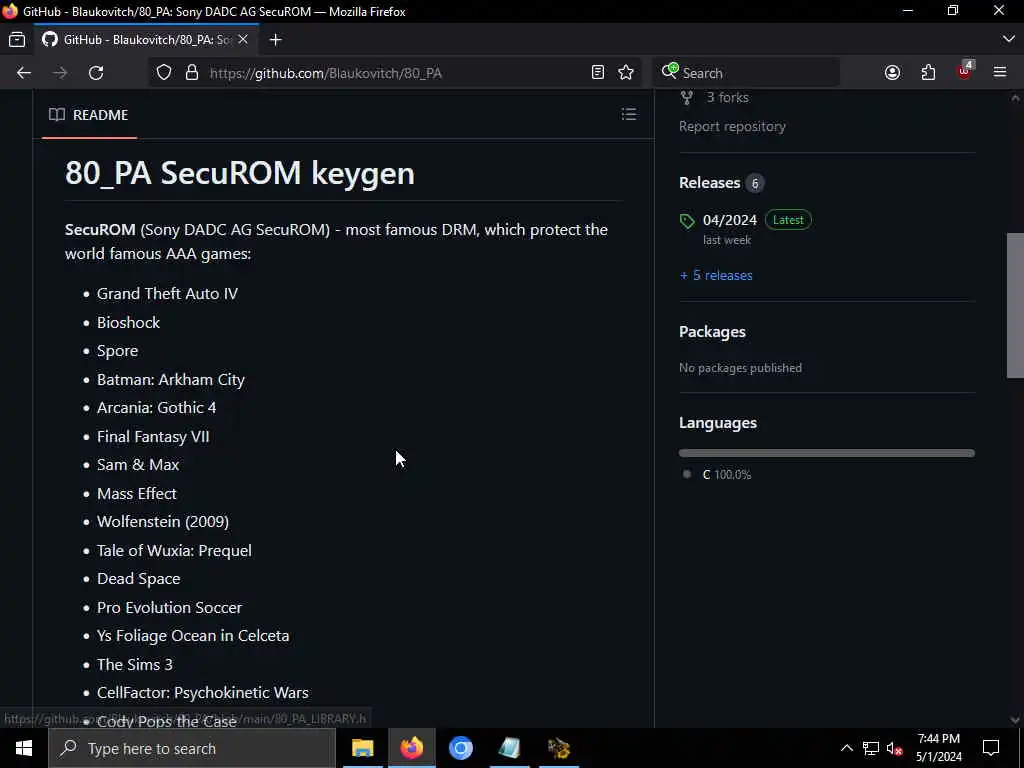Click the GitHub URL in address bar
The height and width of the screenshot is (768, 1024).
325,73
